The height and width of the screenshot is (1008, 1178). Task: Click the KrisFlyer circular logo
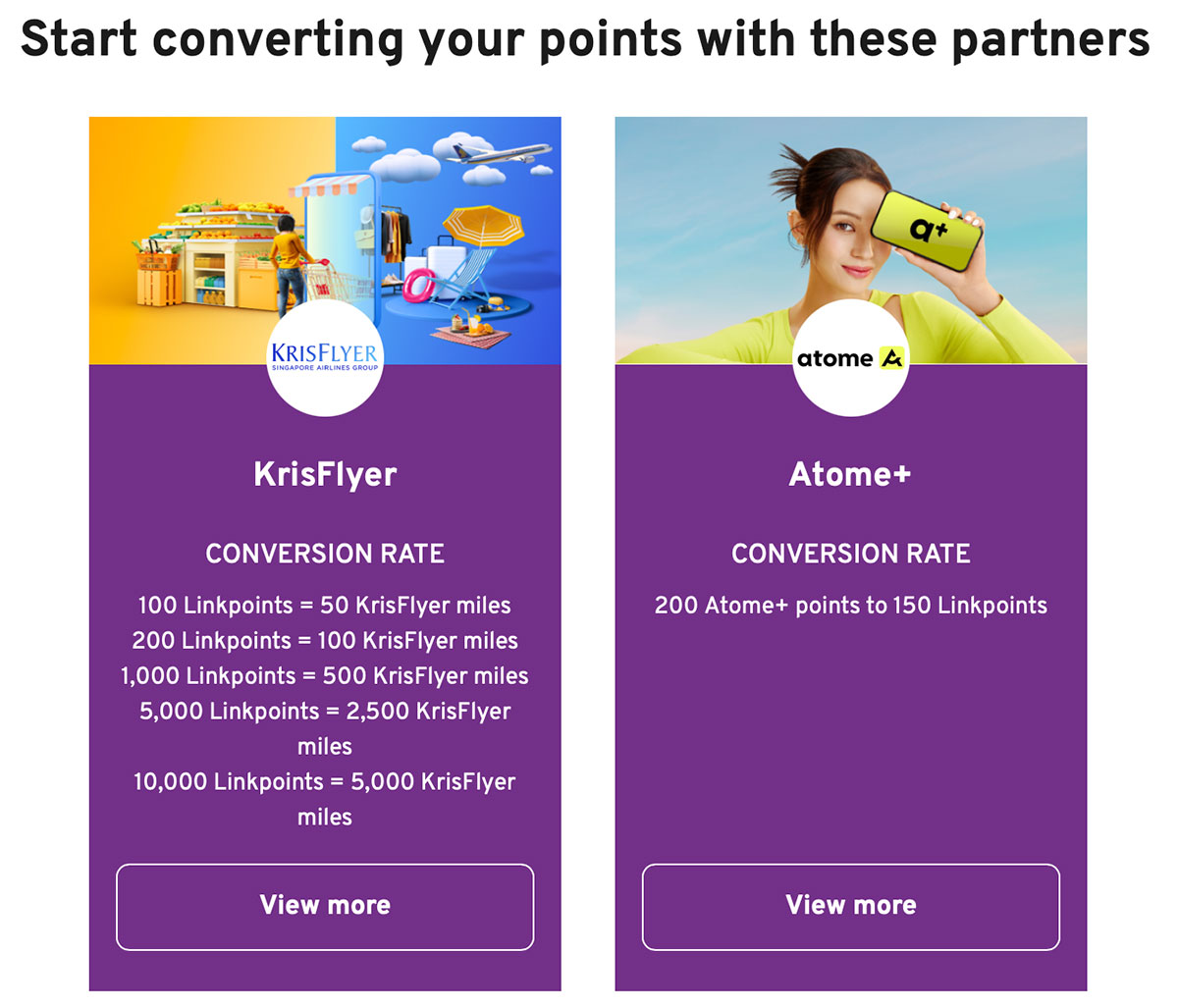click(x=325, y=358)
